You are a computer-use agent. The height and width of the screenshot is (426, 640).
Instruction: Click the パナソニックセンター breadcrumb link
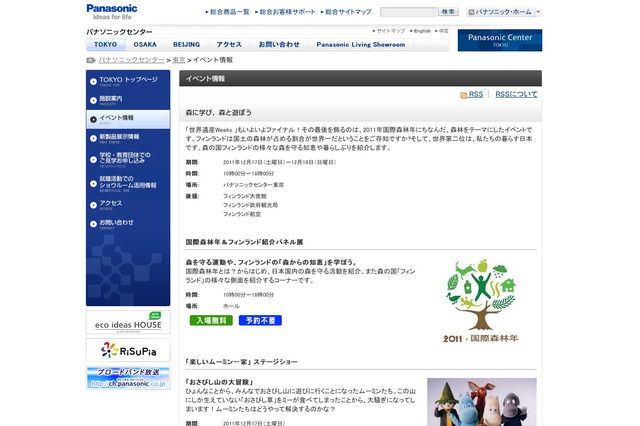pos(132,60)
